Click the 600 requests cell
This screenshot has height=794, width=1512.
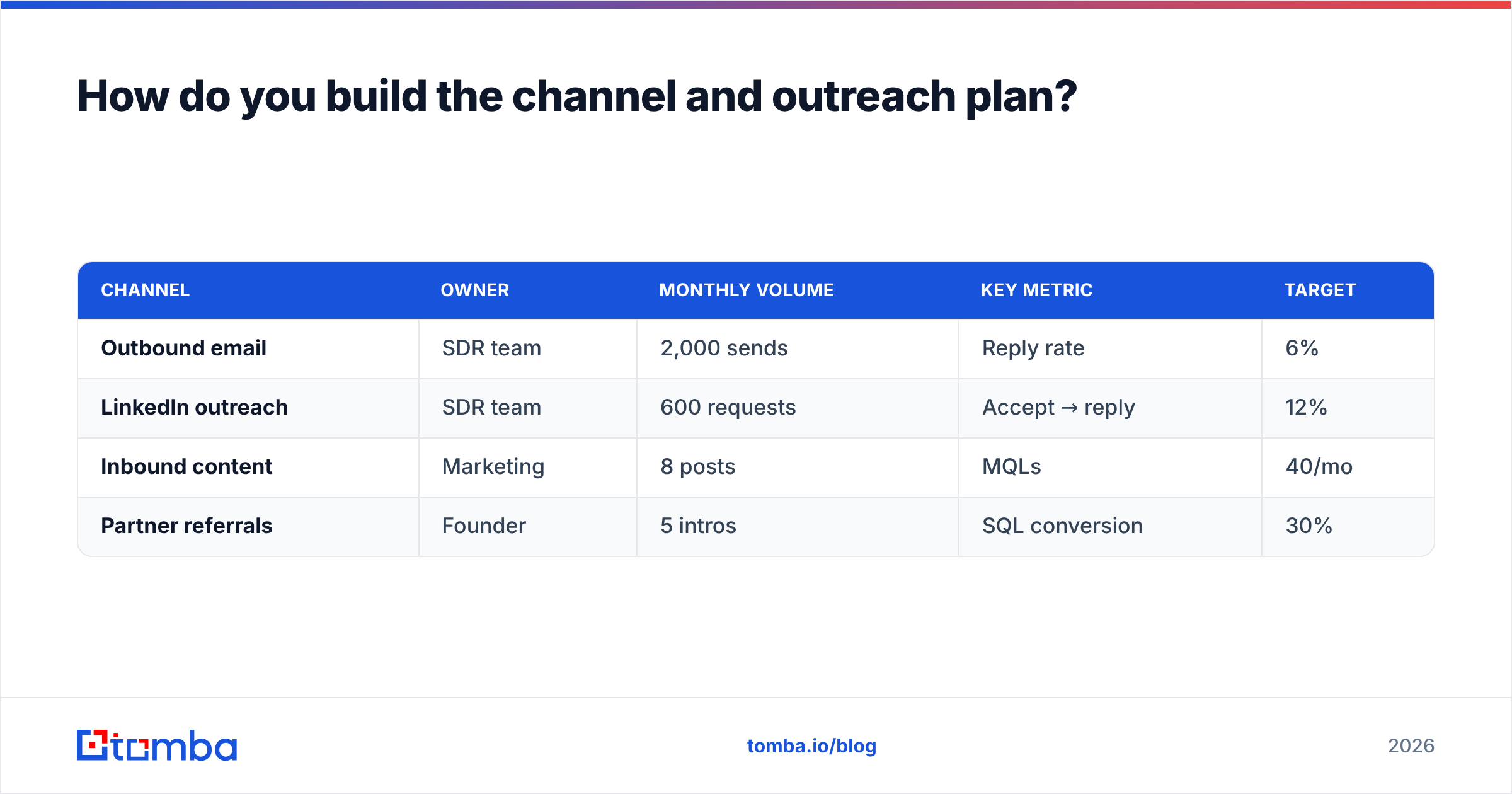click(x=798, y=408)
